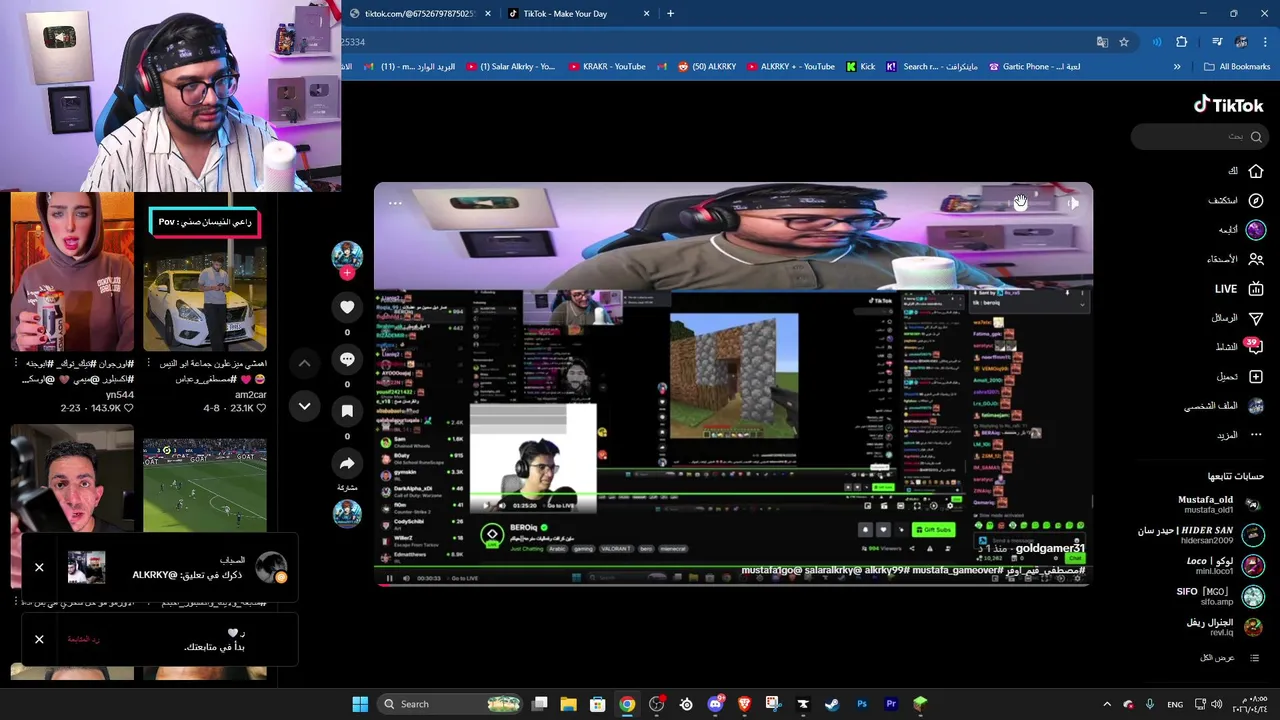Click the translate page icon in address bar

pyautogui.click(x=1102, y=42)
